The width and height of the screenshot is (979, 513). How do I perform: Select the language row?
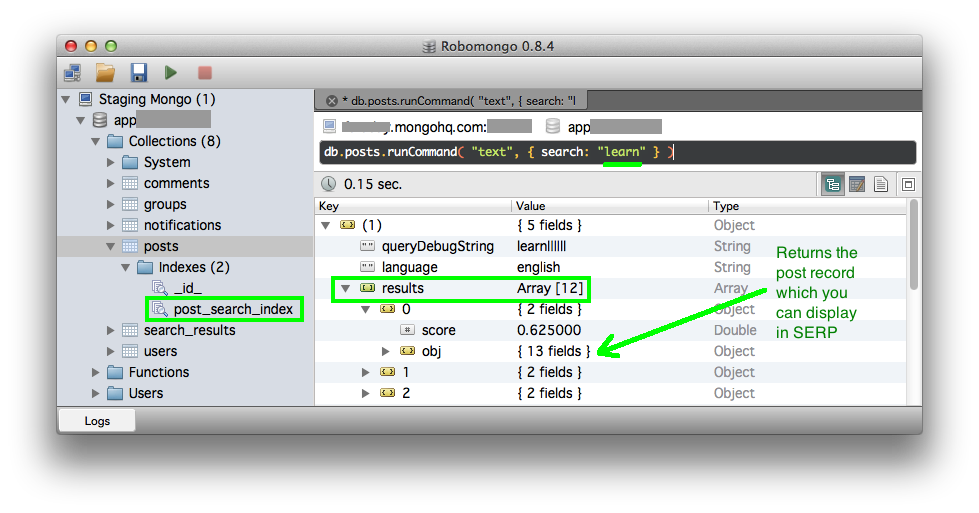pos(610,267)
